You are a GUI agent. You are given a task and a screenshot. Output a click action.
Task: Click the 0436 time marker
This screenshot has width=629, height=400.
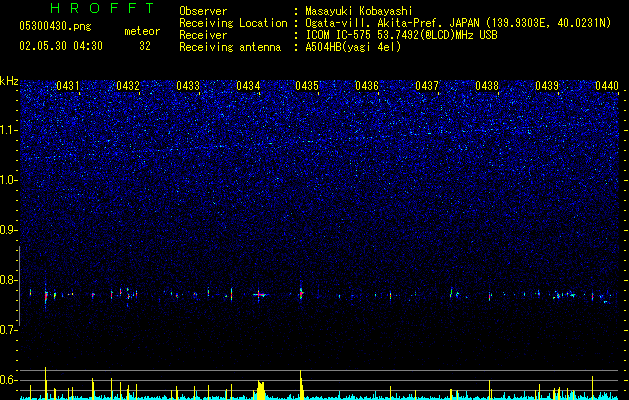pos(367,86)
